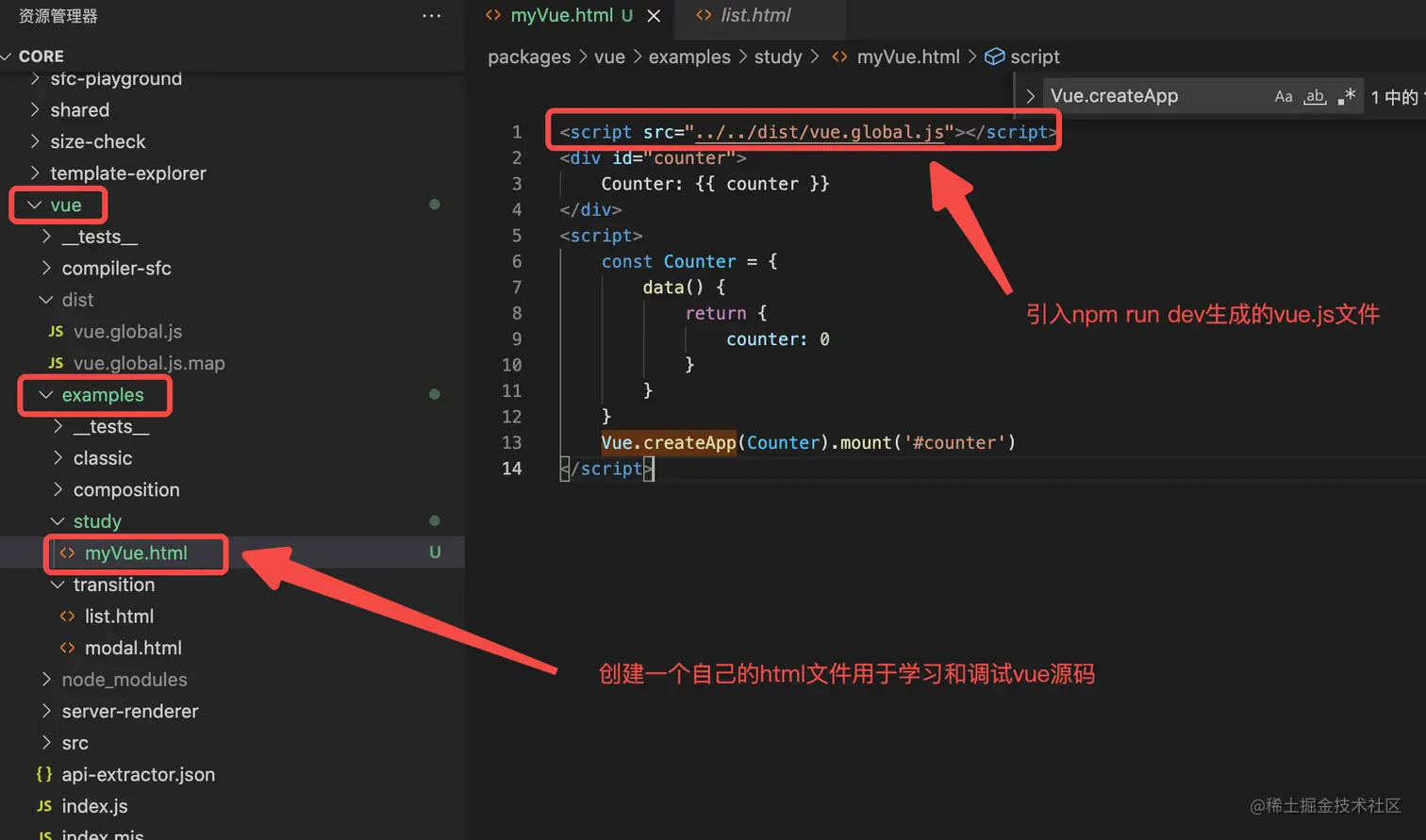The image size is (1426, 840).
Task: Toggle Match Case in find widget
Action: pos(1284,96)
